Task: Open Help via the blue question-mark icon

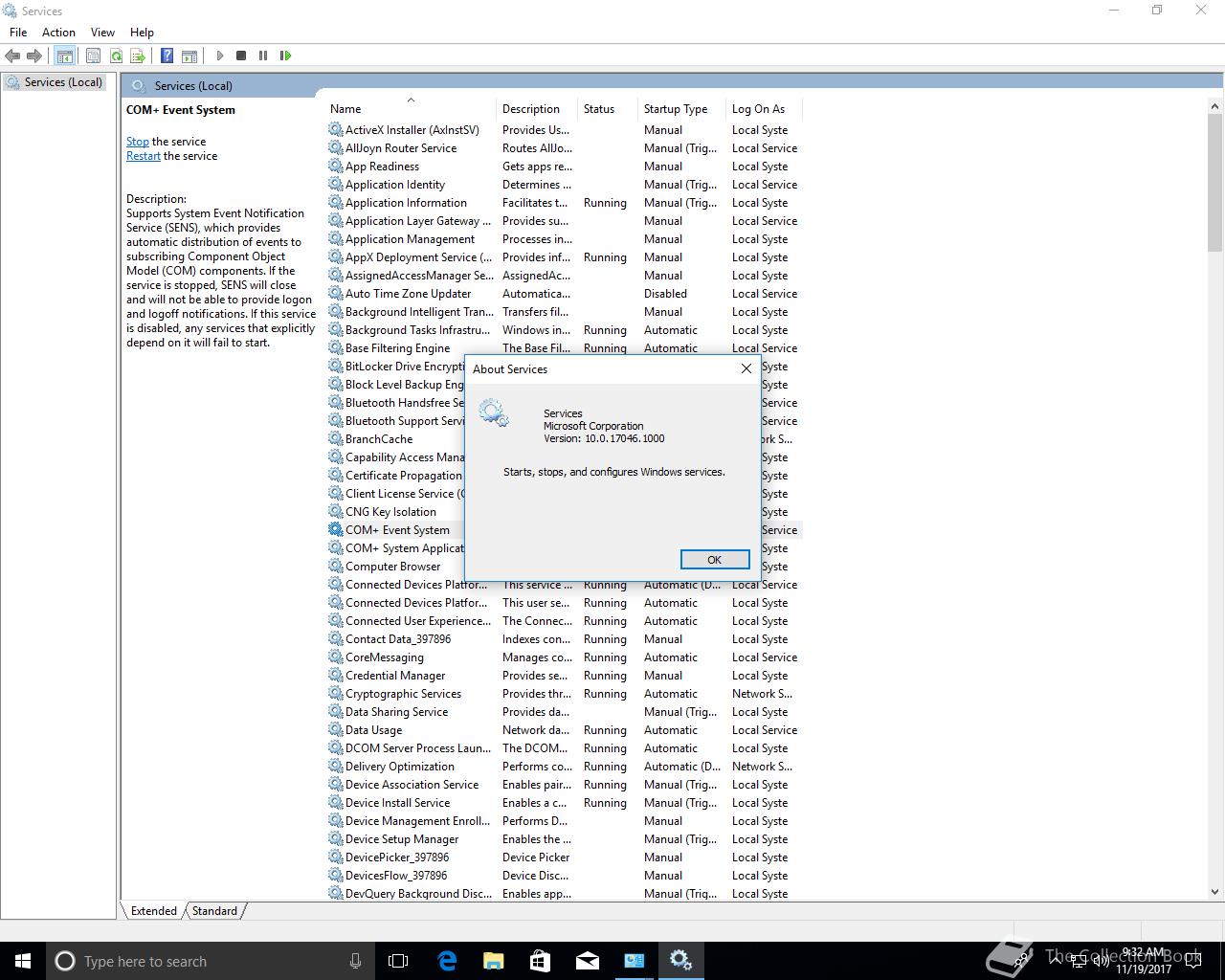Action: click(x=167, y=56)
